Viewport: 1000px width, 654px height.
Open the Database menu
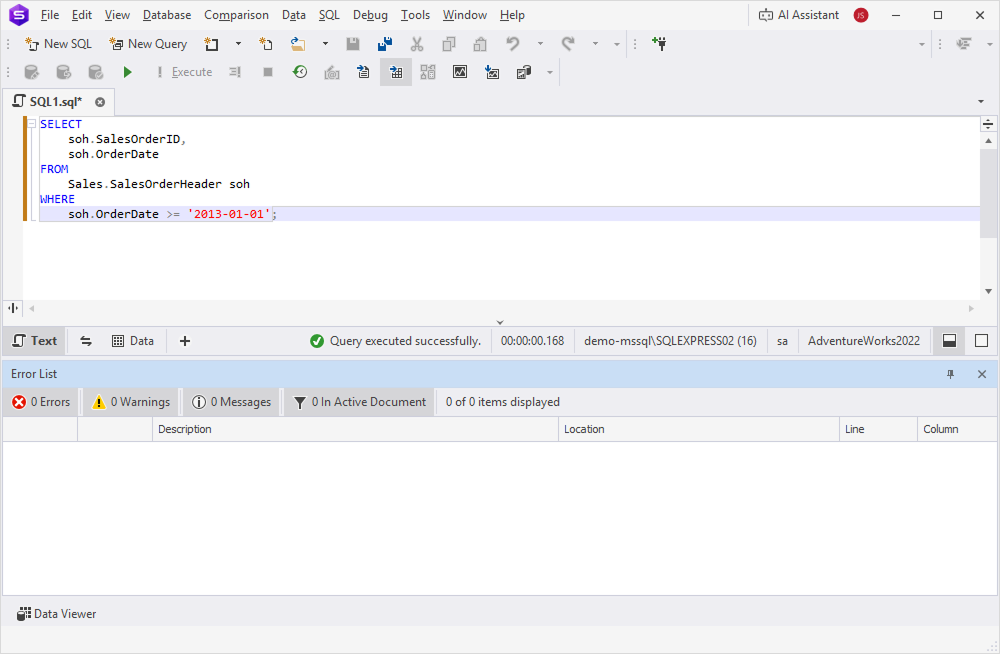(166, 14)
